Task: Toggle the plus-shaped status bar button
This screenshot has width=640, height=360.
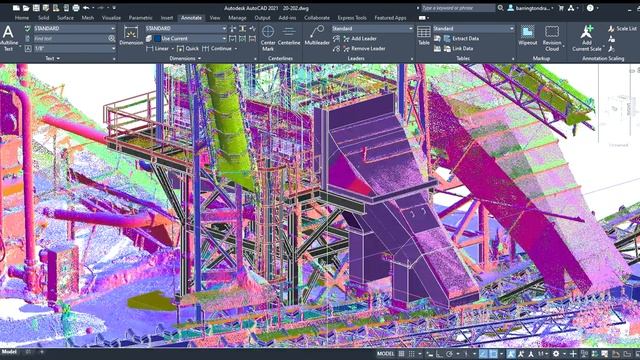Action: point(573,354)
